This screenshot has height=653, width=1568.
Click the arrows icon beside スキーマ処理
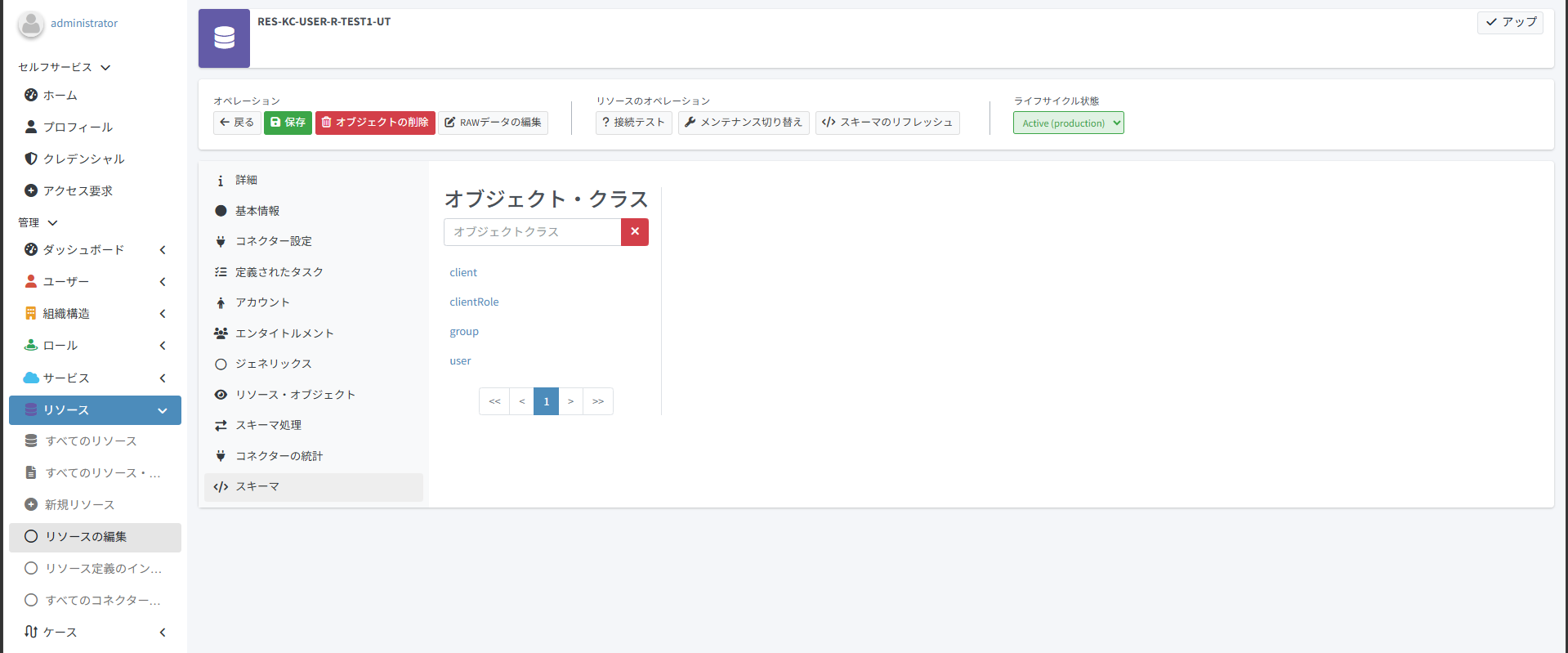point(221,425)
